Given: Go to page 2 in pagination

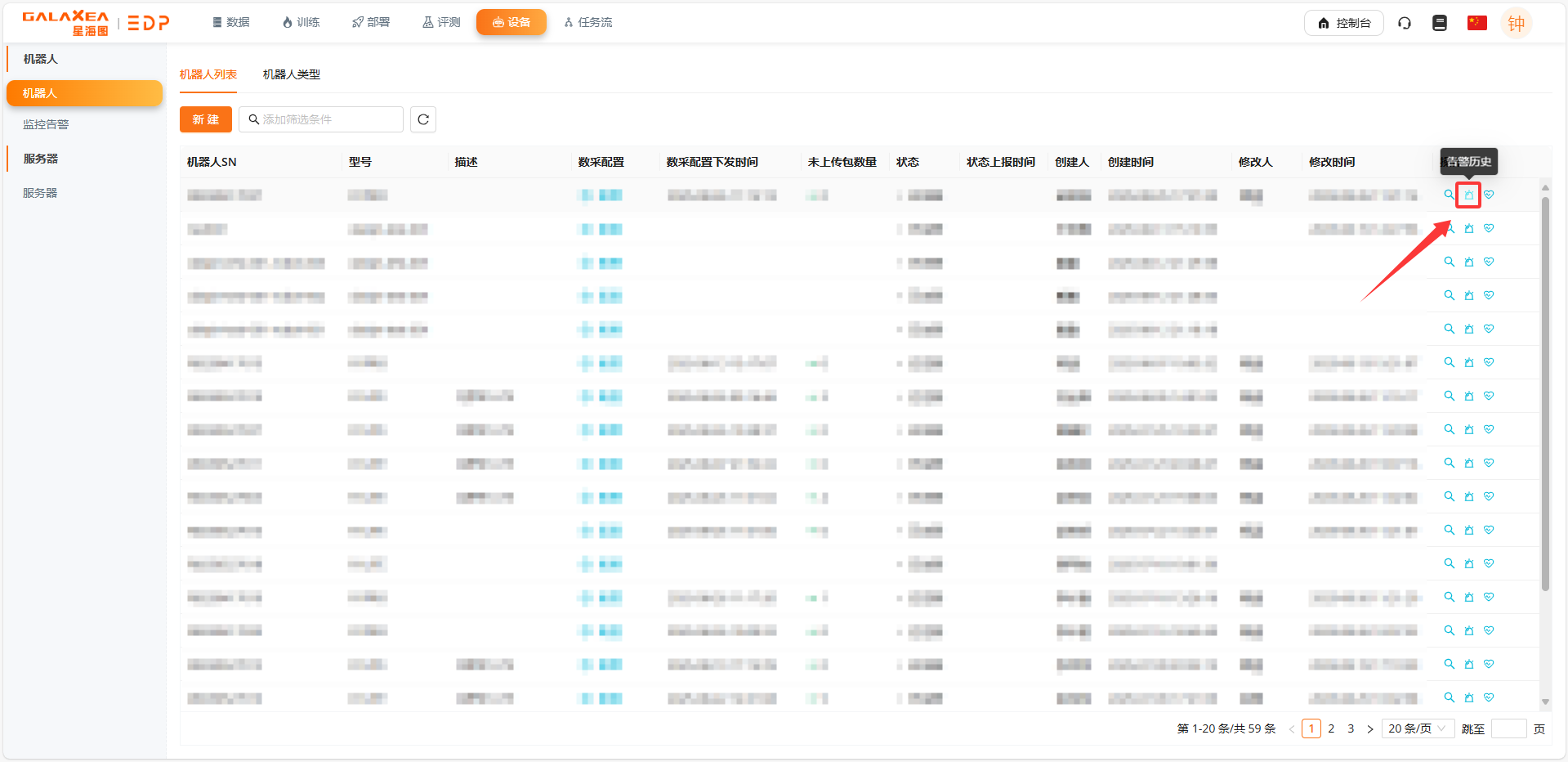Looking at the screenshot, I should point(1331,728).
